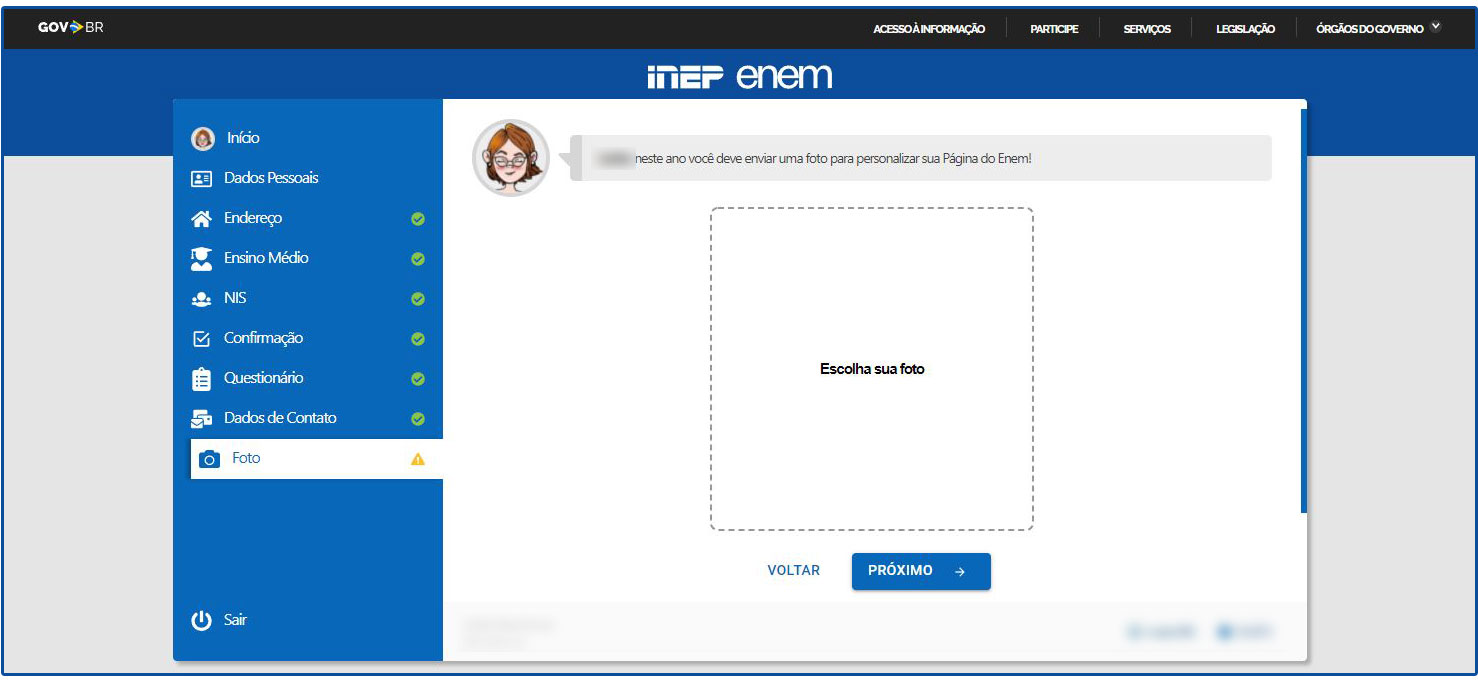Click yellow warning triangle beside Foto

click(x=418, y=459)
